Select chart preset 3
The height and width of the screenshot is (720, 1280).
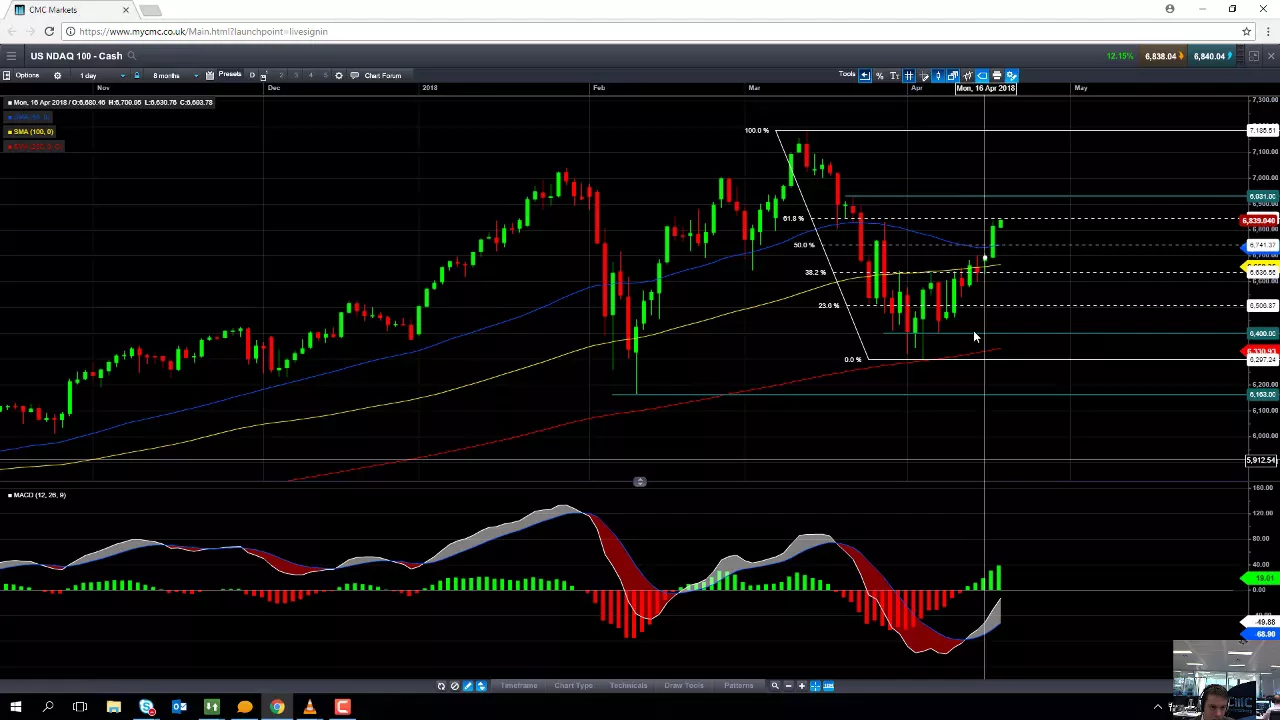point(295,76)
